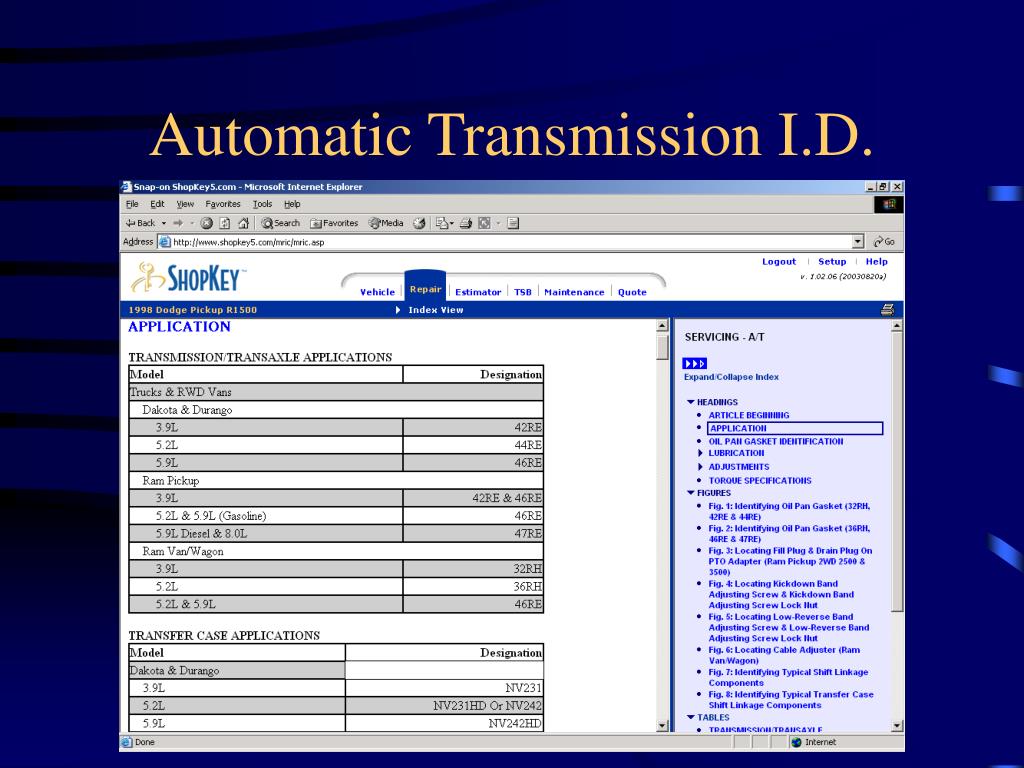
Task: Open the Back history dropdown arrow
Action: click(164, 223)
